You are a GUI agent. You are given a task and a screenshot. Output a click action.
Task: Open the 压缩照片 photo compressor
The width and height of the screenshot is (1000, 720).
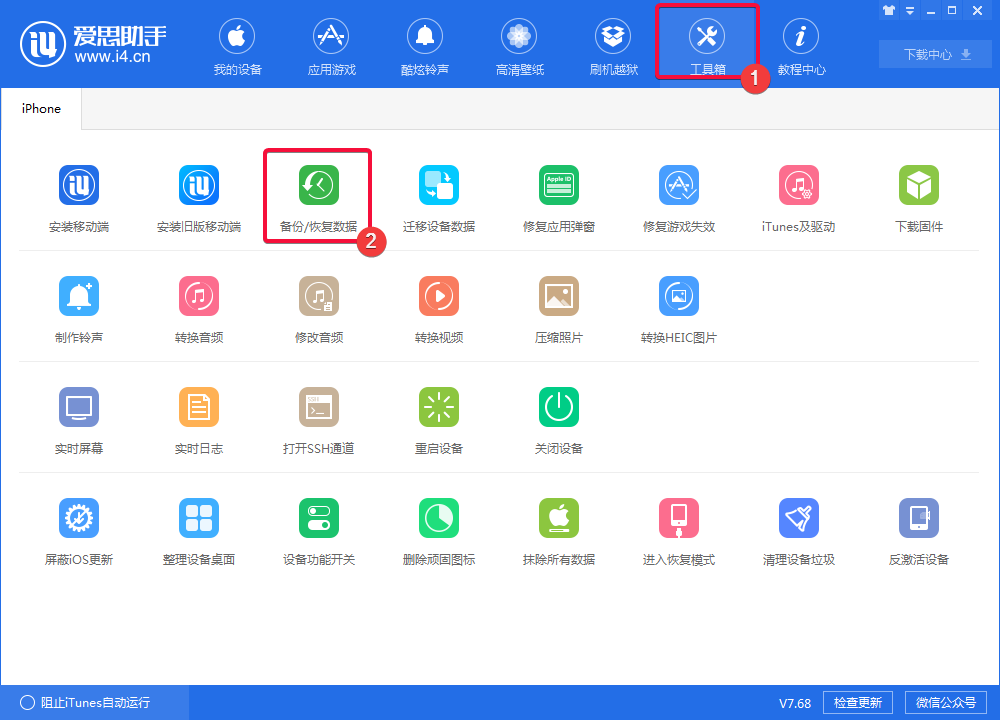pyautogui.click(x=558, y=306)
